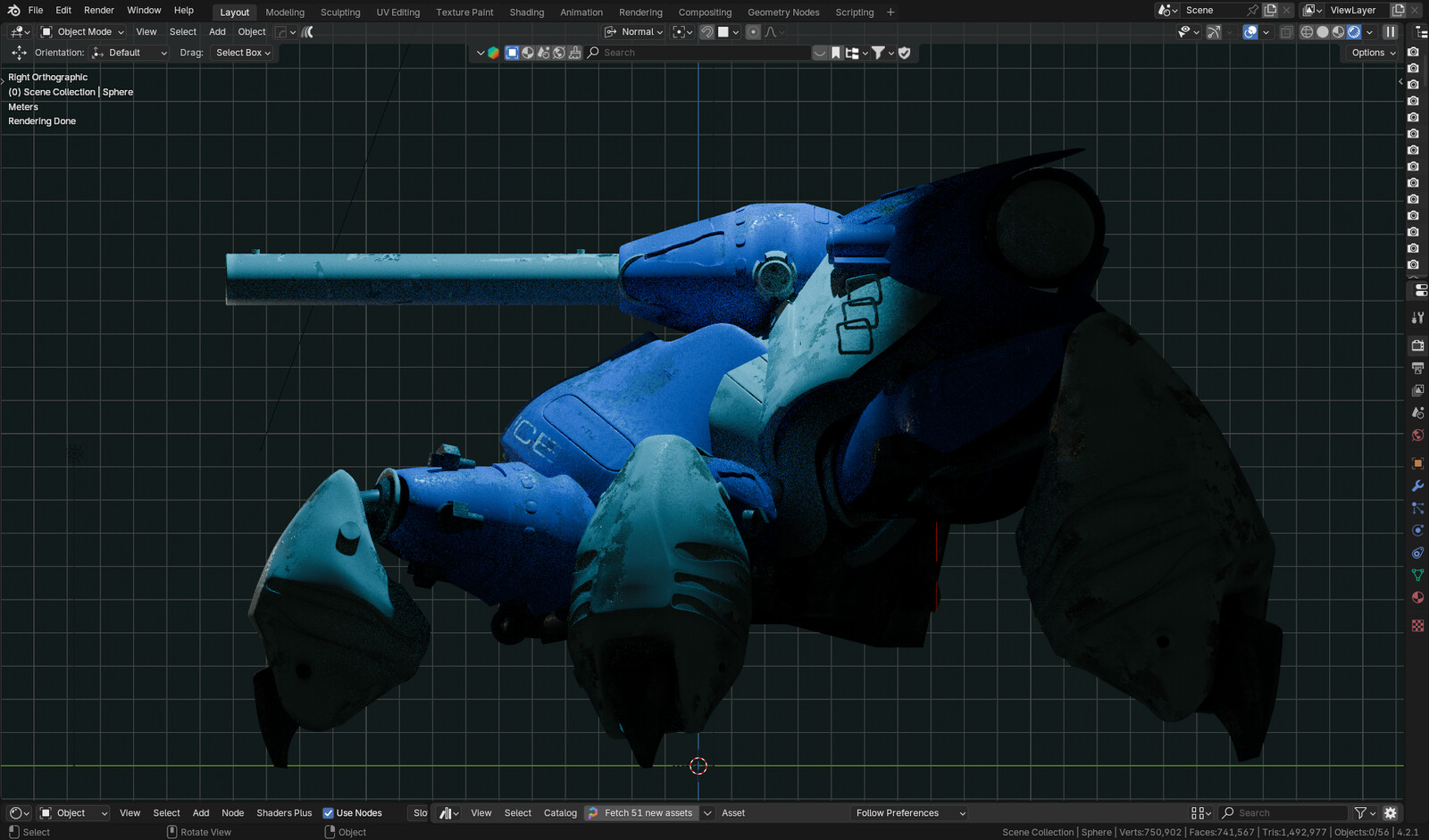The height and width of the screenshot is (840, 1429).
Task: Expand the viewport shading options arrow
Action: 1370,32
